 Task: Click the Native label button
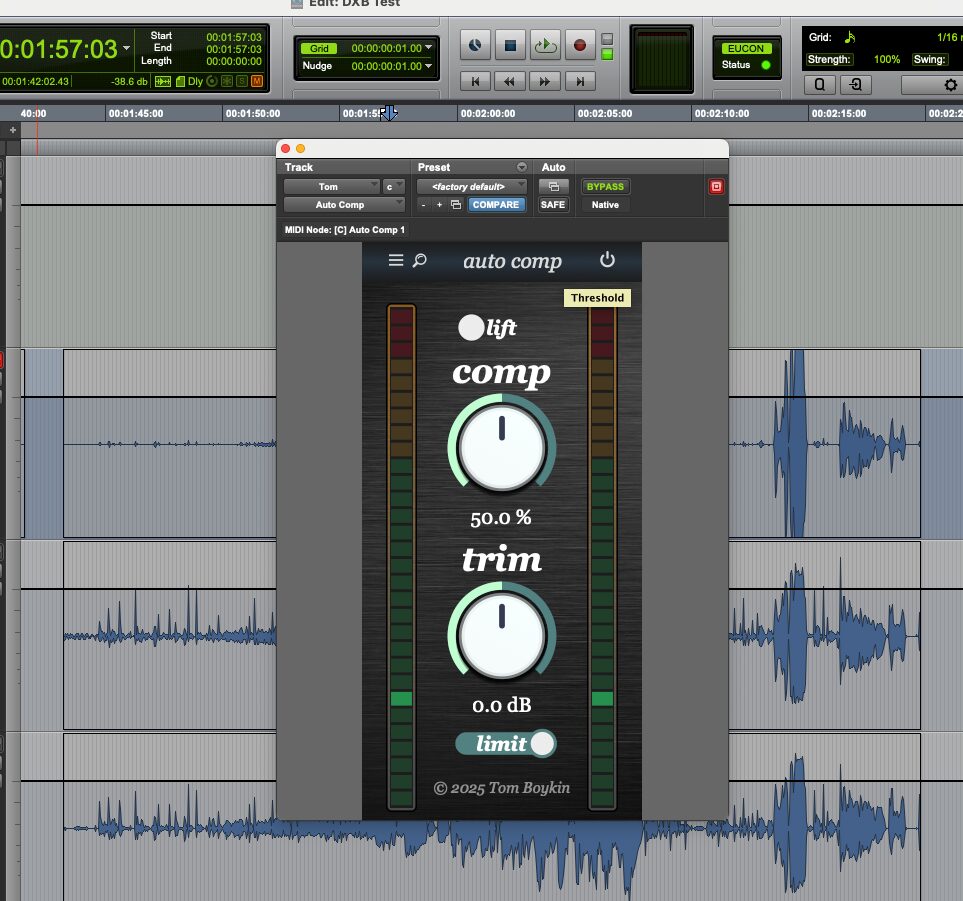coord(605,205)
